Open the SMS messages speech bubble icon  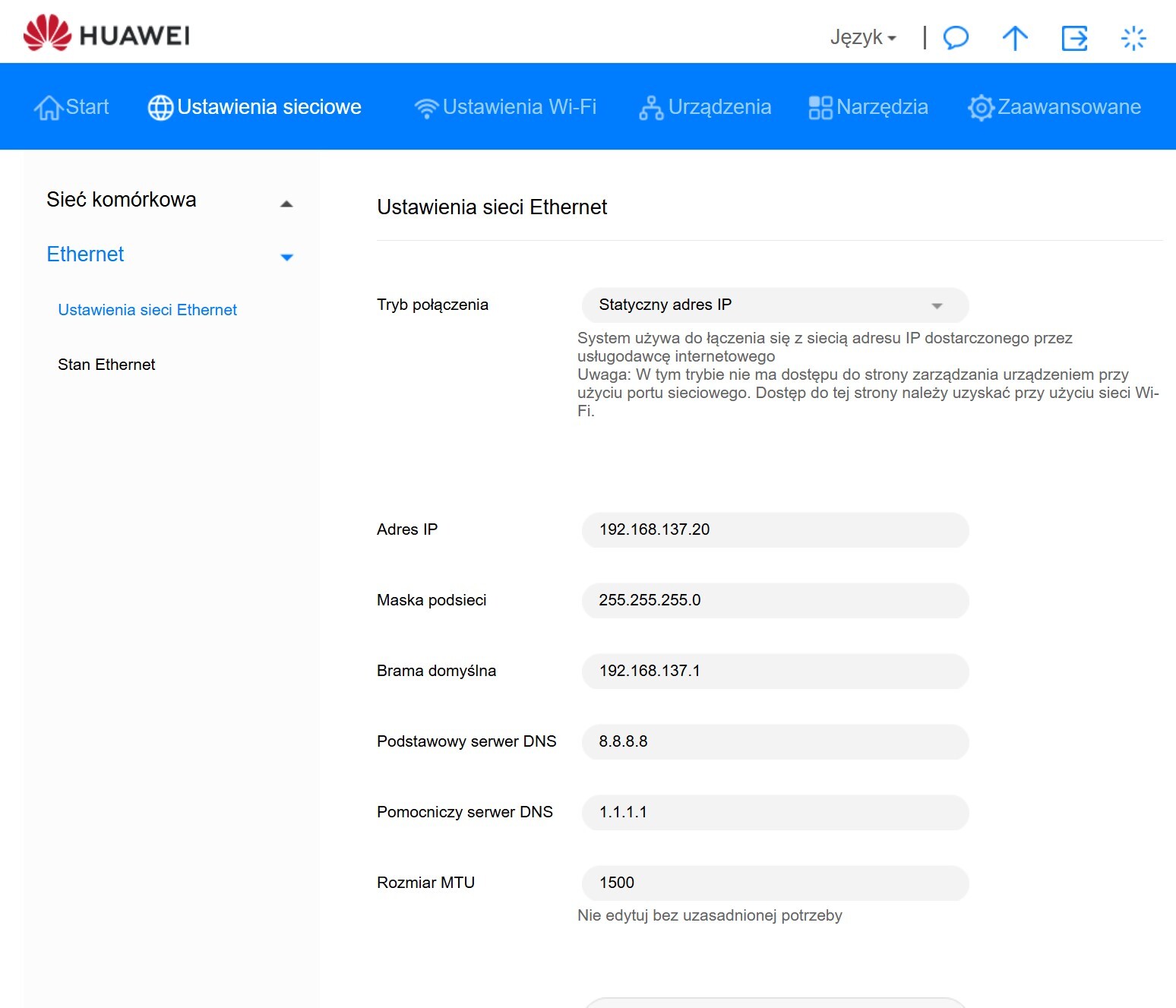click(956, 37)
